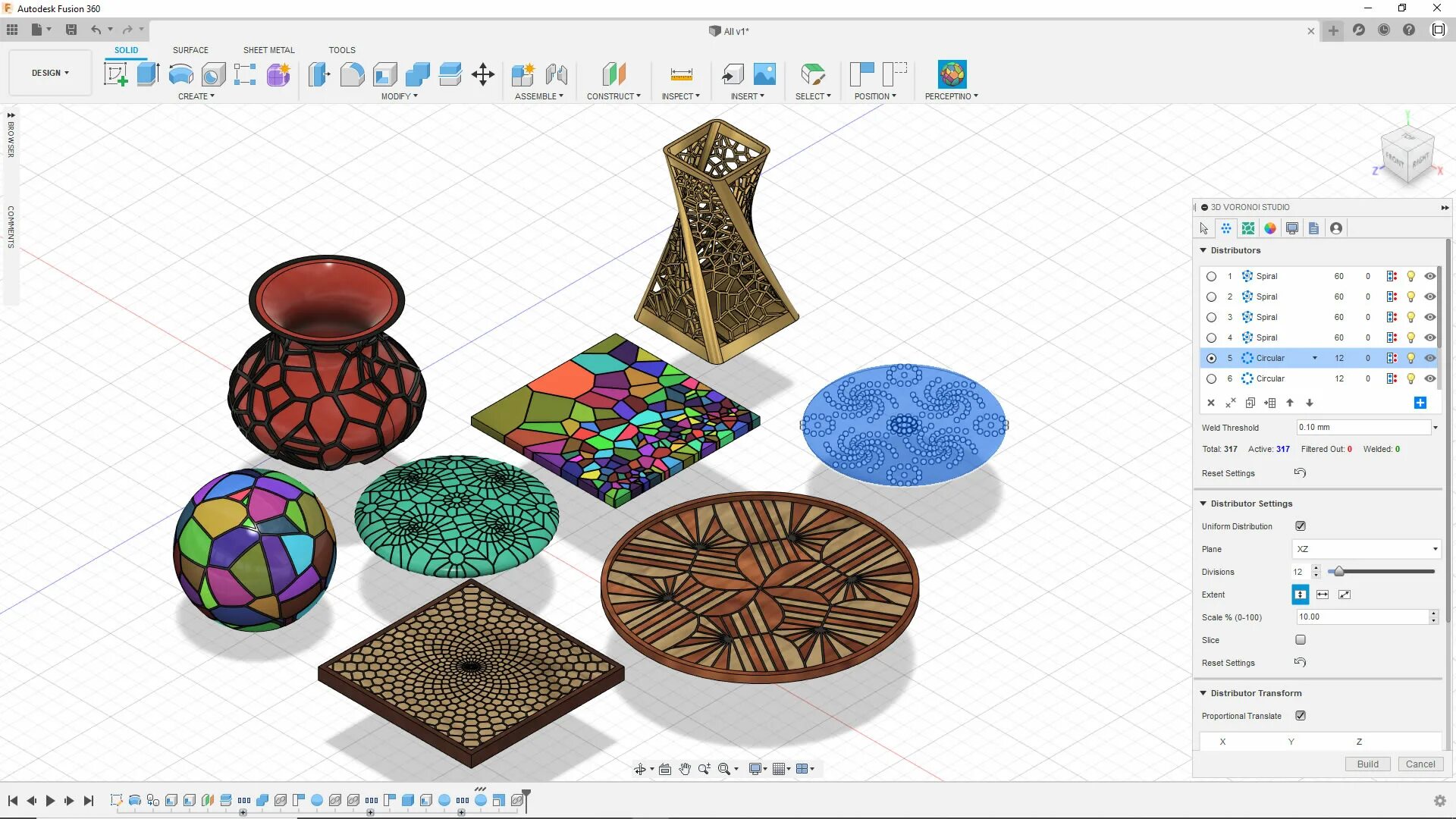Toggle the Uniform Distribution checkbox
This screenshot has width=1456, height=819.
pos(1301,526)
